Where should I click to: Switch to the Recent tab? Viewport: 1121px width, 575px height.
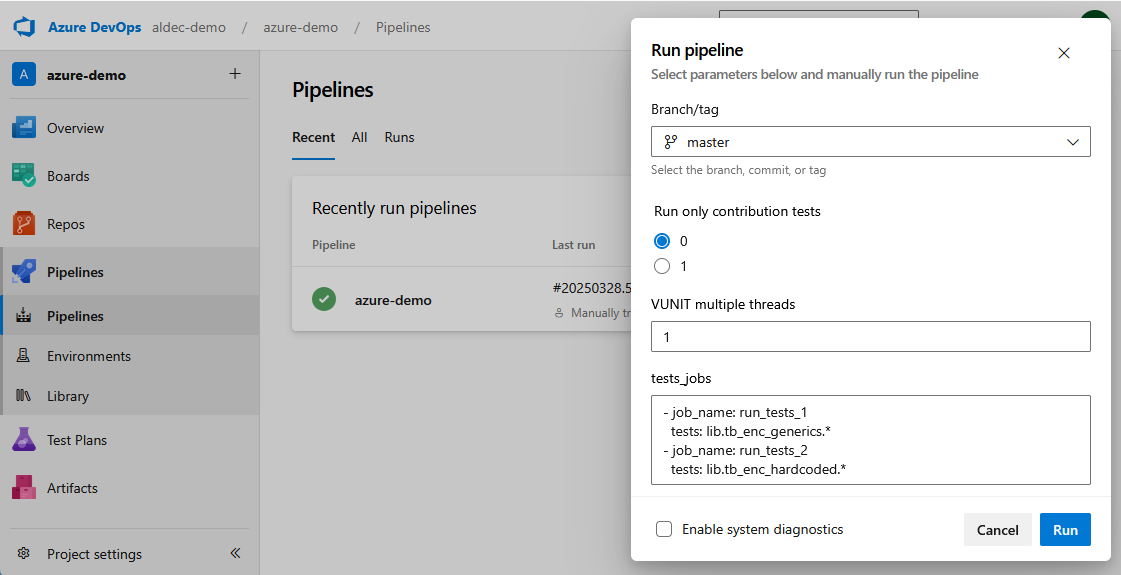pyautogui.click(x=313, y=137)
